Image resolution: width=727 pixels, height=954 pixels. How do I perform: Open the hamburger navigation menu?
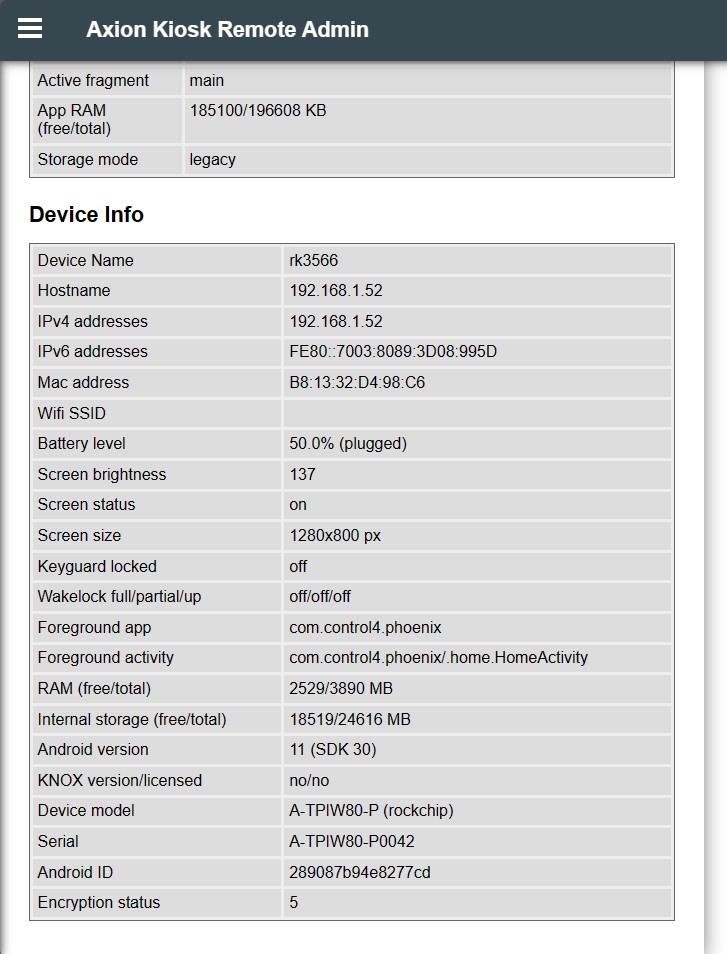pyautogui.click(x=30, y=29)
